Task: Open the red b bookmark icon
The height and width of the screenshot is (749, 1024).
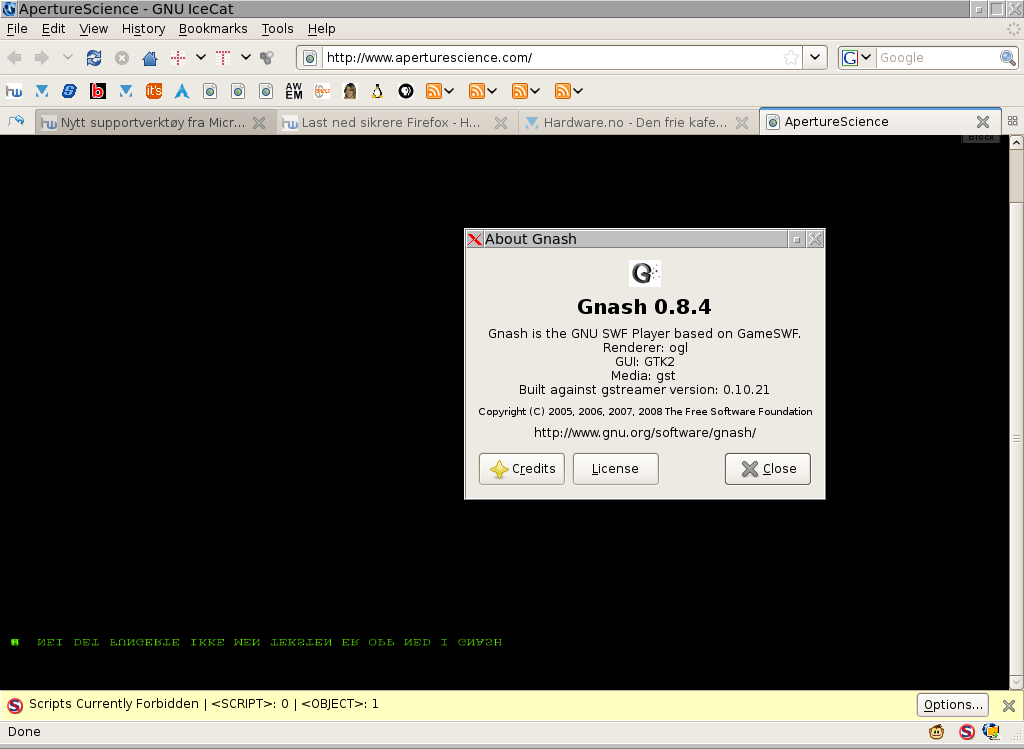Action: pos(98,91)
